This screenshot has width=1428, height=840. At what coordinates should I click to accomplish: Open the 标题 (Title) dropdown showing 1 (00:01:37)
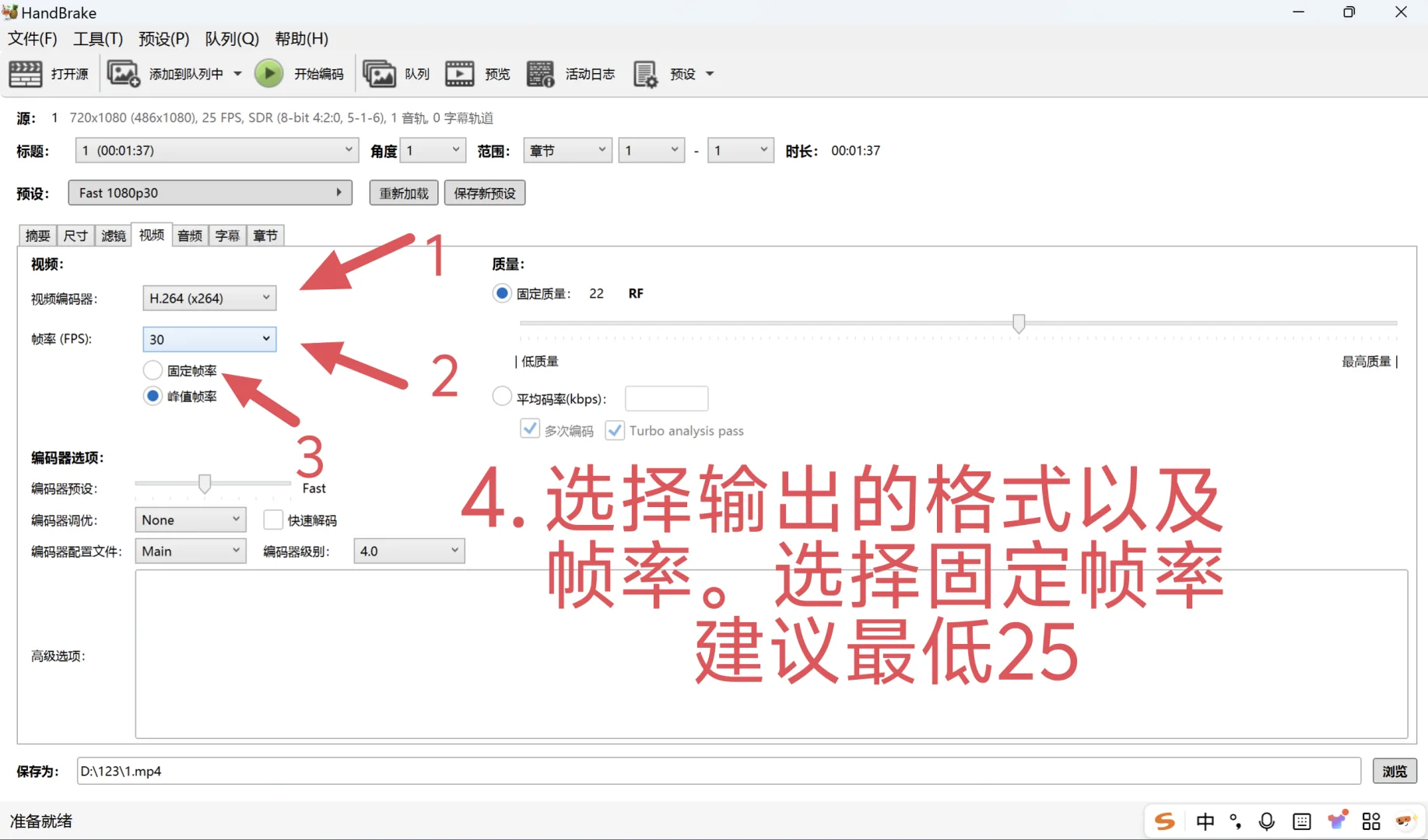point(216,150)
